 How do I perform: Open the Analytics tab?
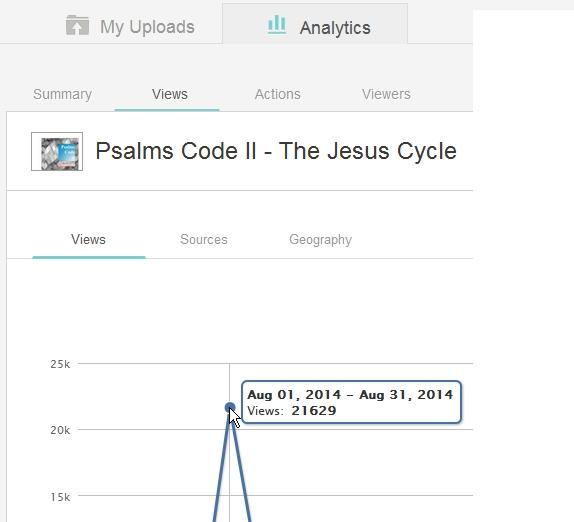(x=315, y=24)
